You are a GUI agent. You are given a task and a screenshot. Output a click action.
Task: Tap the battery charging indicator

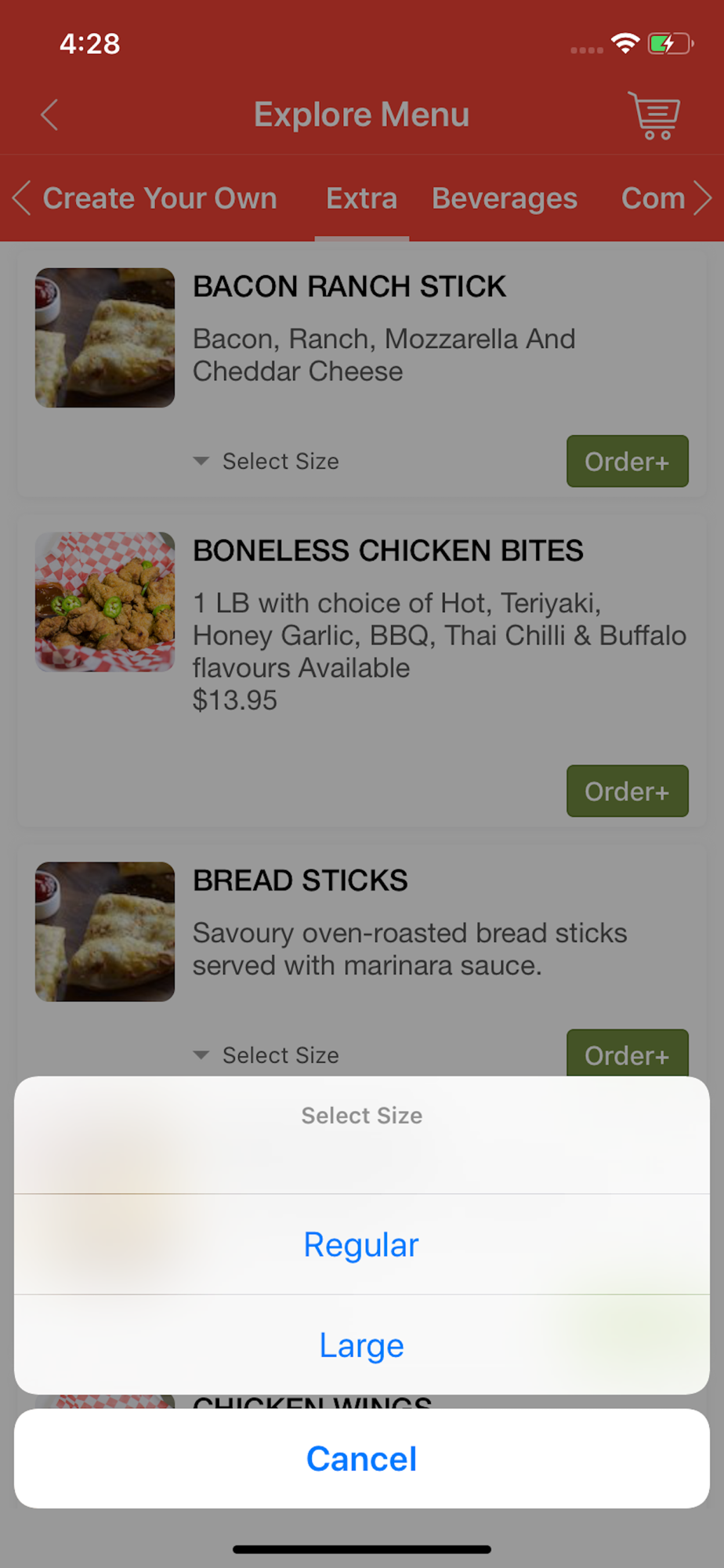[670, 44]
